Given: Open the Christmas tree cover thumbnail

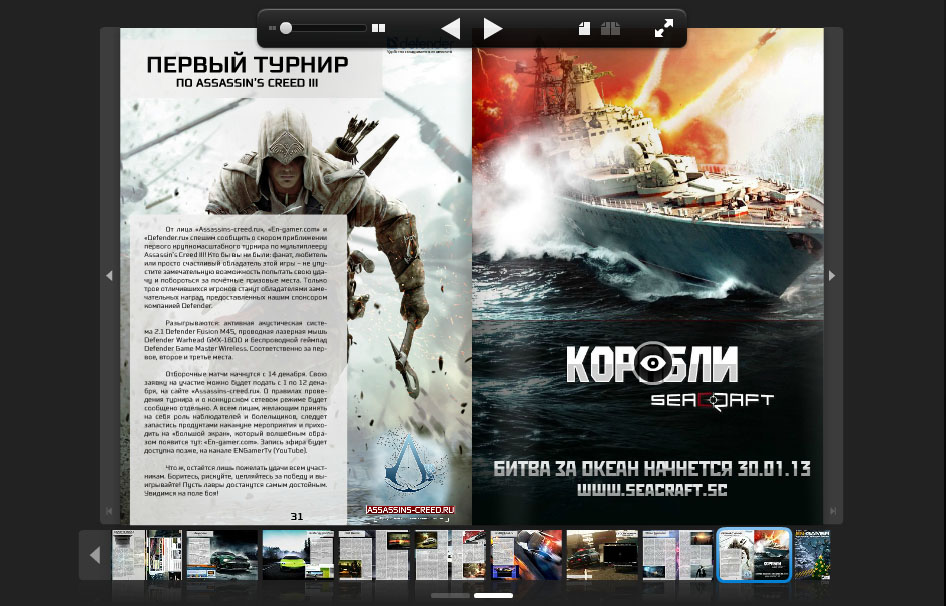Looking at the screenshot, I should pyautogui.click(x=812, y=555).
